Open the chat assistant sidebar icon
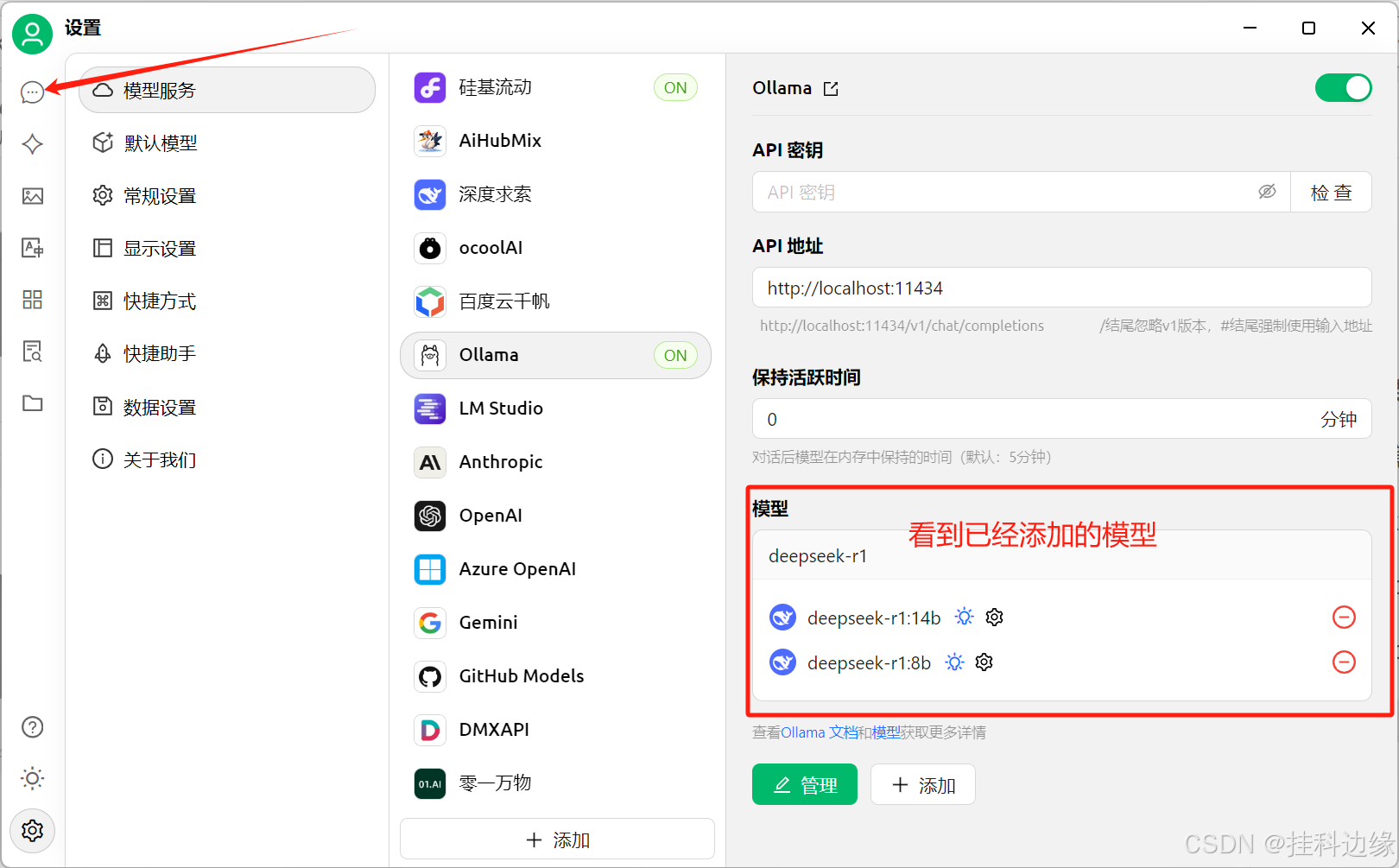Viewport: 1399px width, 868px height. coord(33,92)
